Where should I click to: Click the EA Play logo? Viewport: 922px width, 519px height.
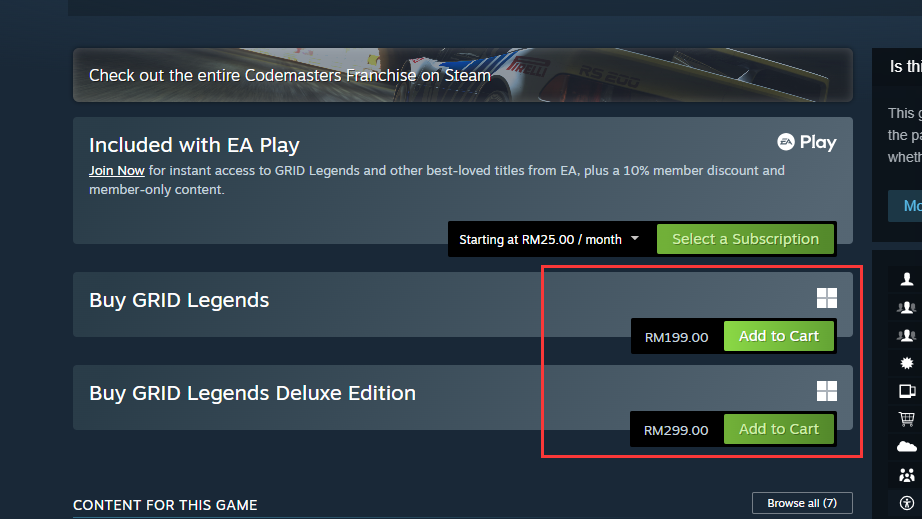pyautogui.click(x=806, y=143)
